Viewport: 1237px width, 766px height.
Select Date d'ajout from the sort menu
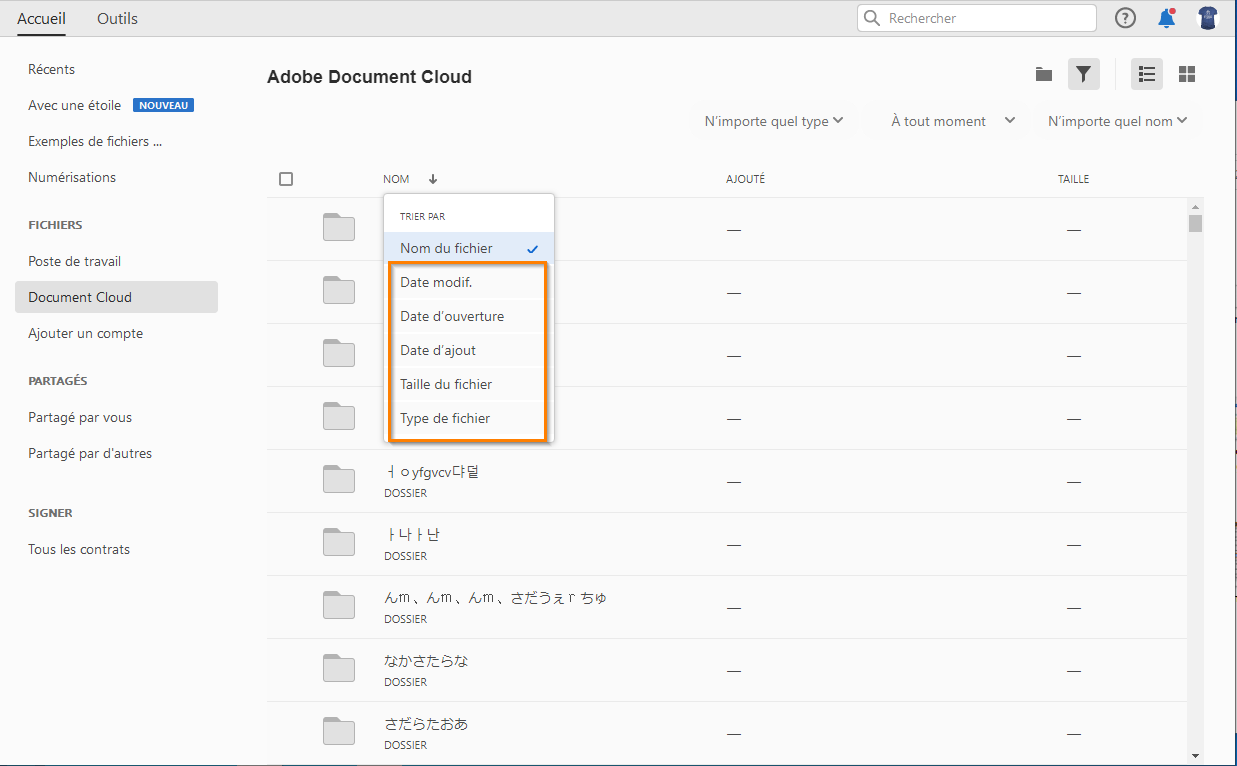click(439, 350)
